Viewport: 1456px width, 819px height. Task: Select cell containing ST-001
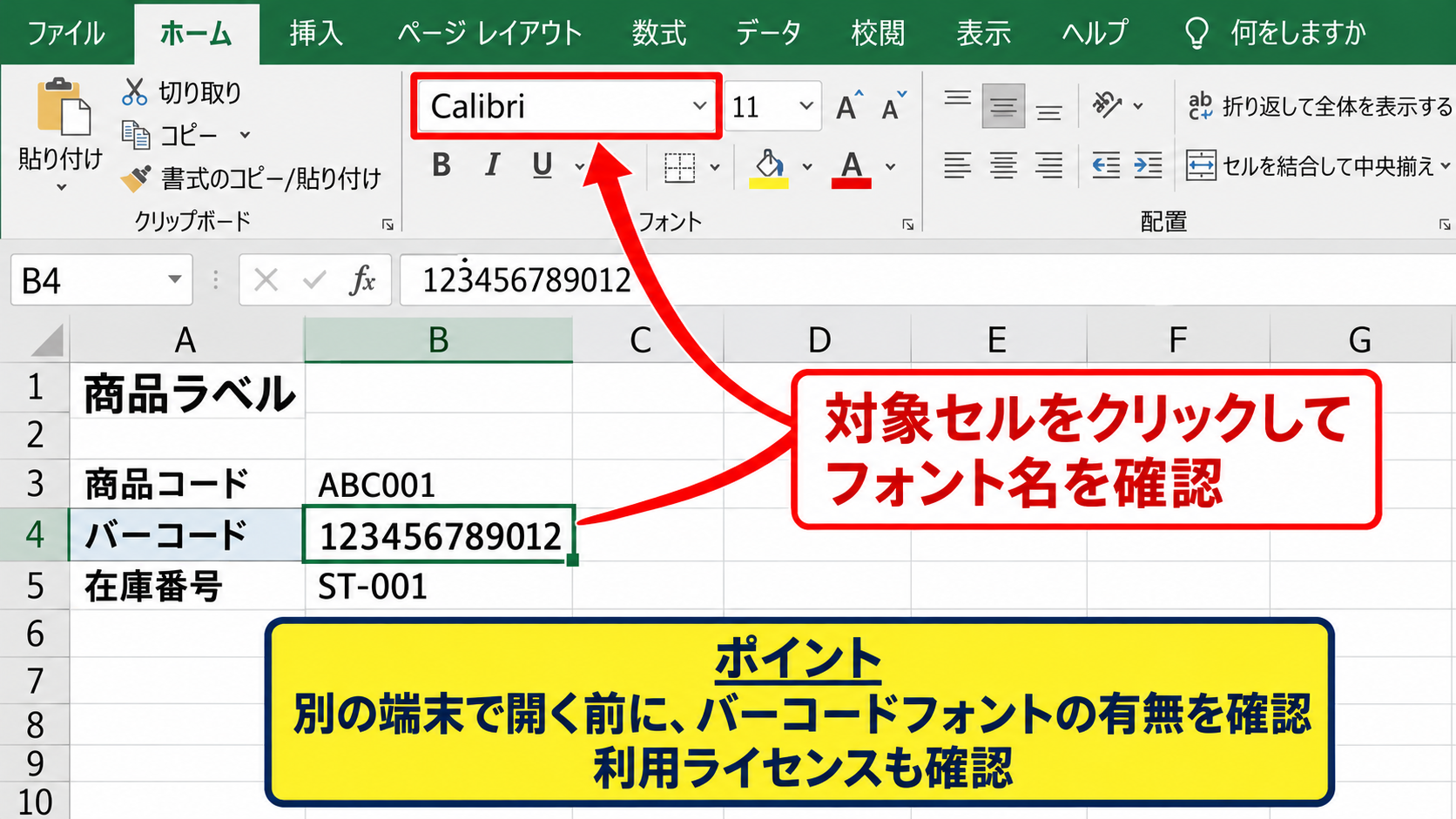coord(438,586)
